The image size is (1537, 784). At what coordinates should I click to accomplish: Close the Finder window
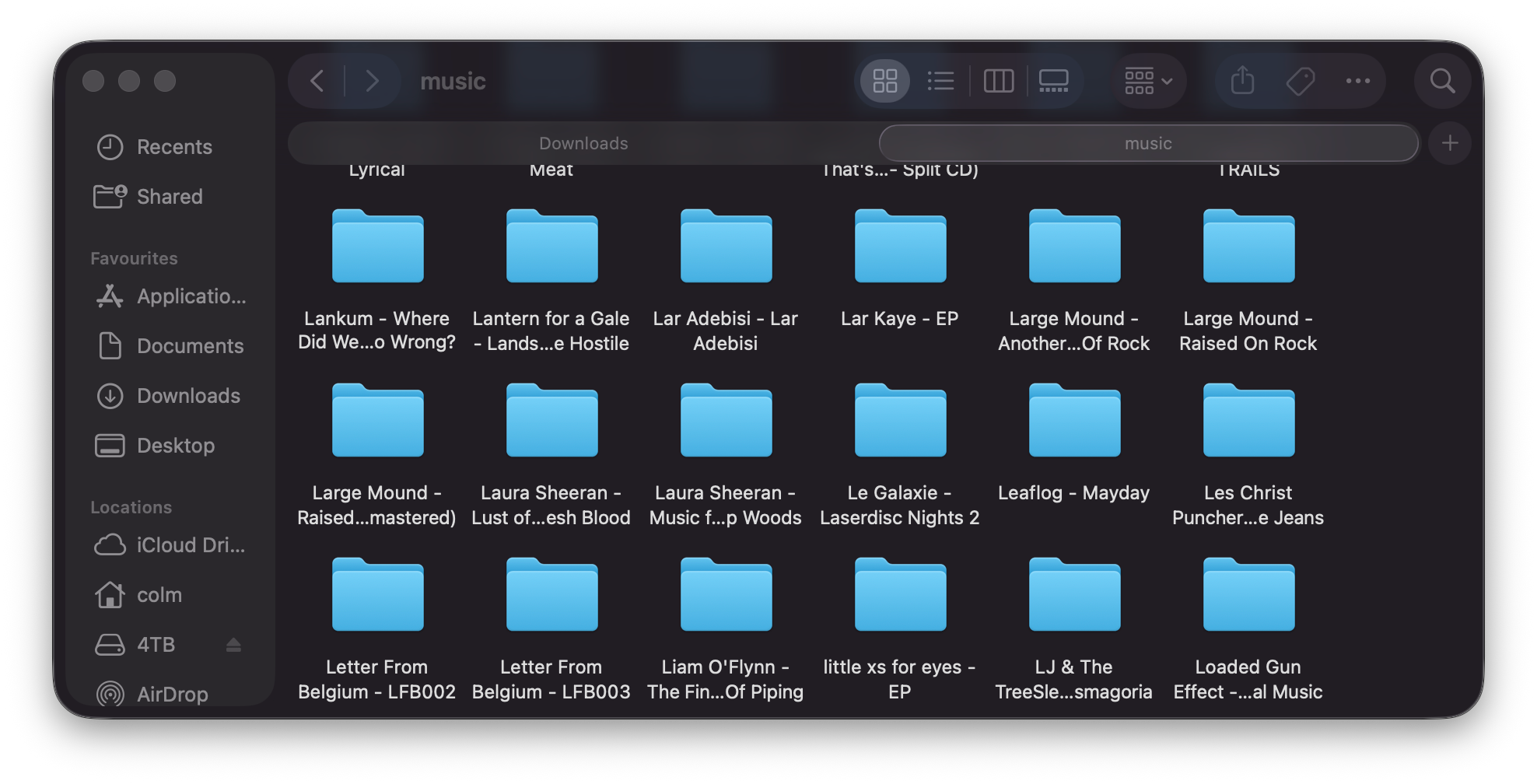tap(93, 81)
